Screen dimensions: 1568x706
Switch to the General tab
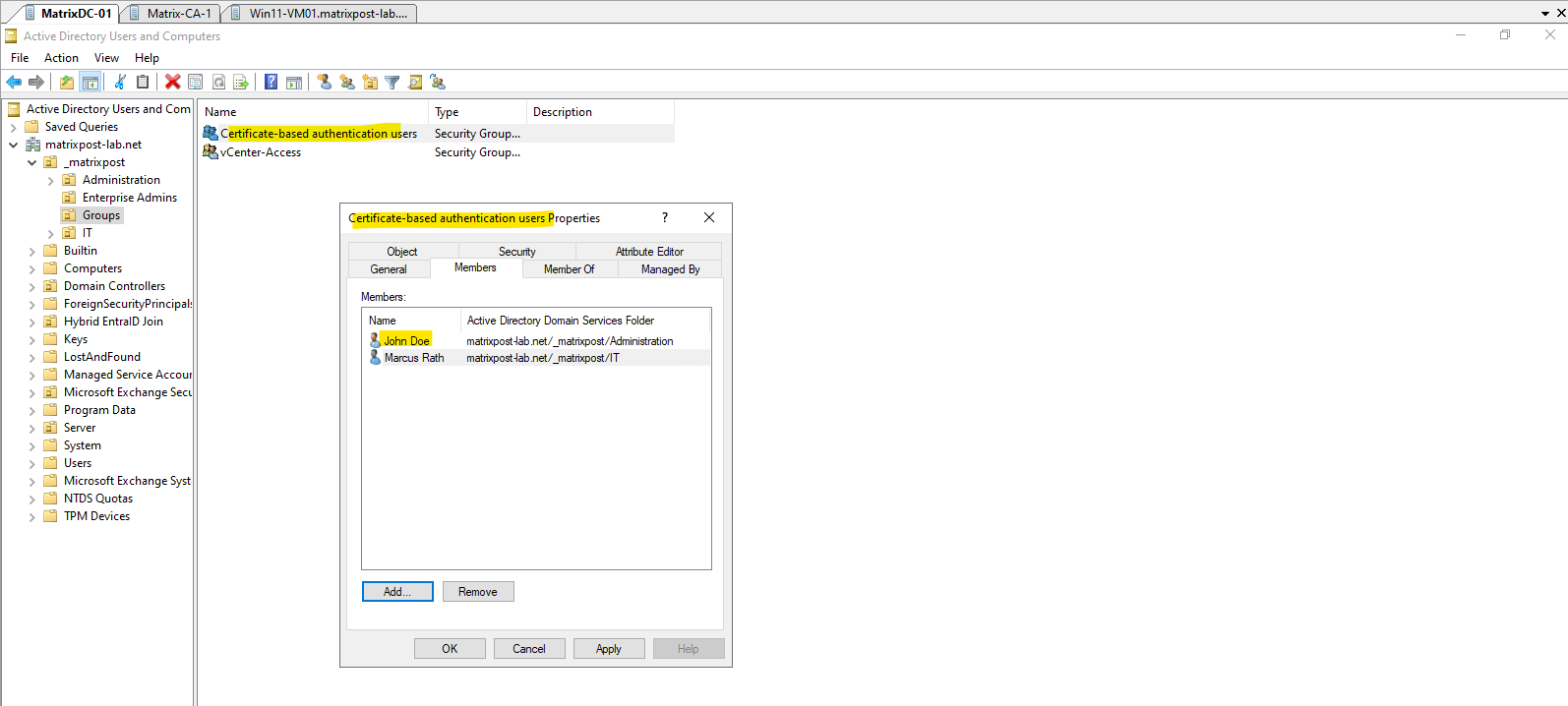pyautogui.click(x=389, y=269)
